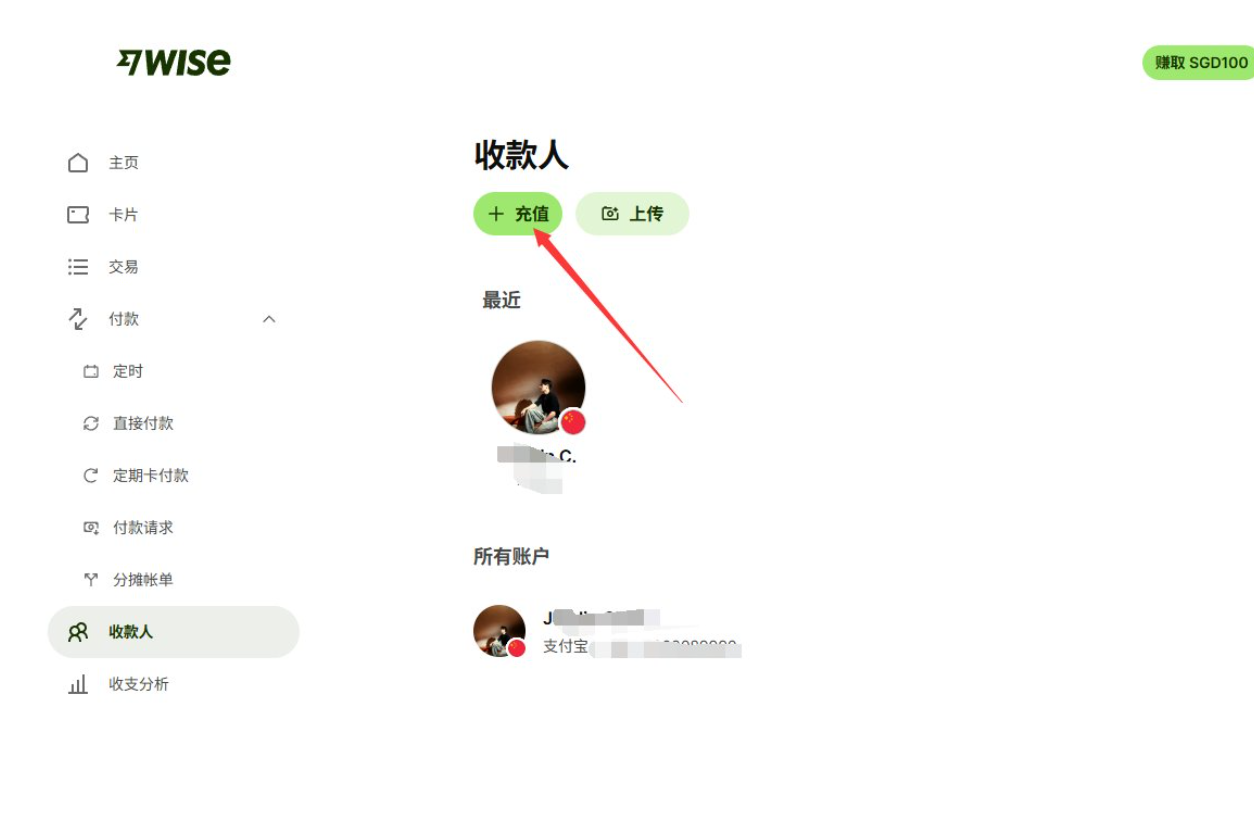Click the 付款 arrows icon
Image resolution: width=1254 pixels, height=834 pixels.
coord(78,319)
